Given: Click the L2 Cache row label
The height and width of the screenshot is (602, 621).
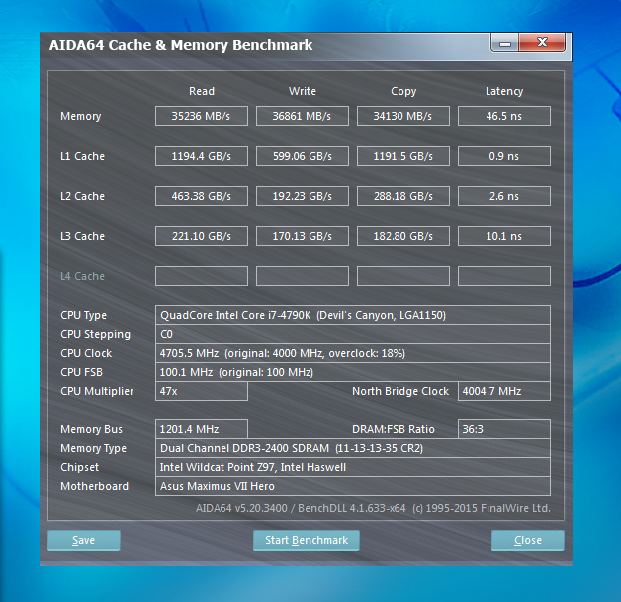Looking at the screenshot, I should 82,196.
